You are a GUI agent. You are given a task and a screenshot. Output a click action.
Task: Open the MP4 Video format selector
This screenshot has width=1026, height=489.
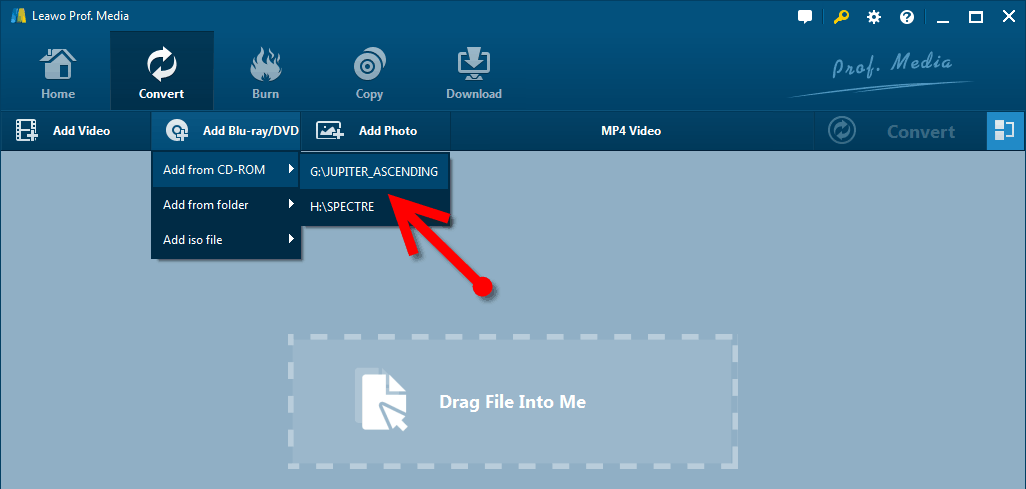[631, 131]
